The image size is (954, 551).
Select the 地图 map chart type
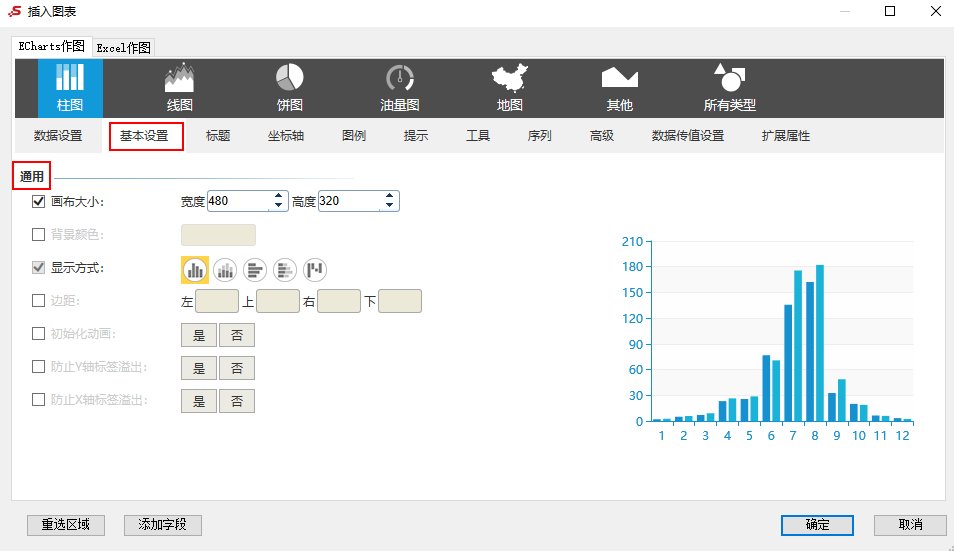click(510, 88)
